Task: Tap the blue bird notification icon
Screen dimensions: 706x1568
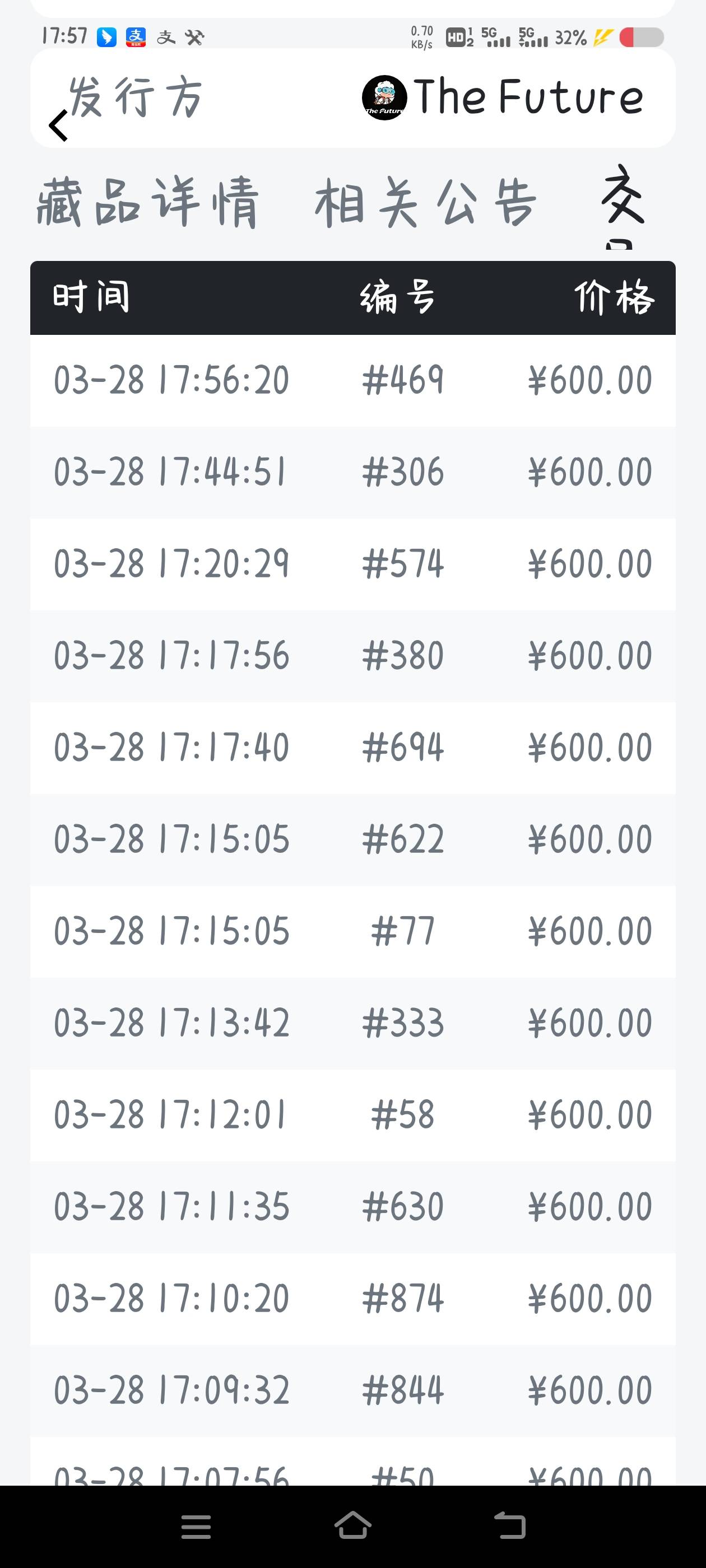Action: point(106,37)
